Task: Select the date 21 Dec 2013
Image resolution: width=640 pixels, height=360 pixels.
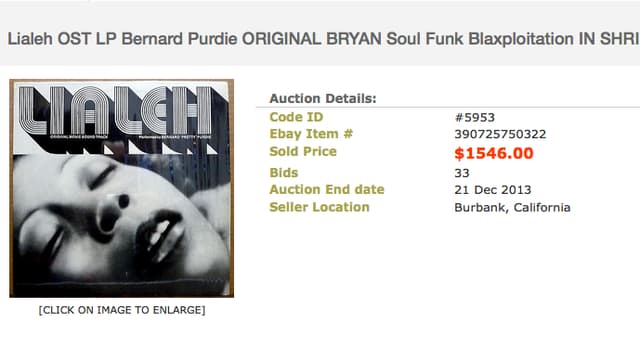Action: (493, 190)
